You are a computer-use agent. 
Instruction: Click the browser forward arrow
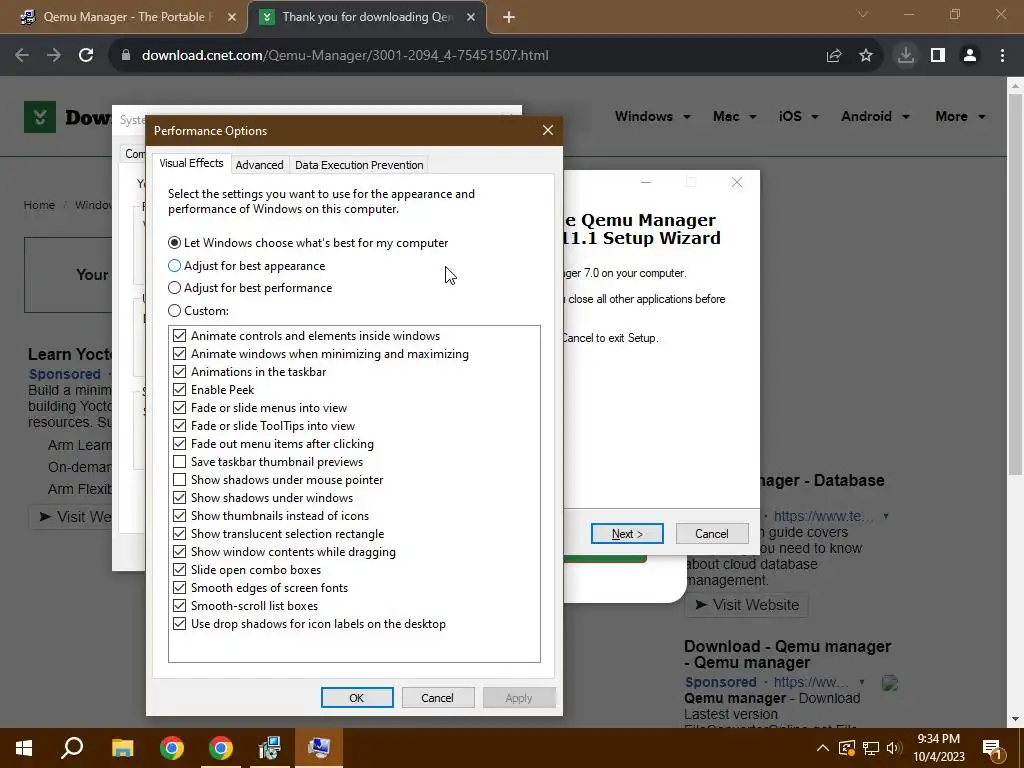pyautogui.click(x=54, y=56)
